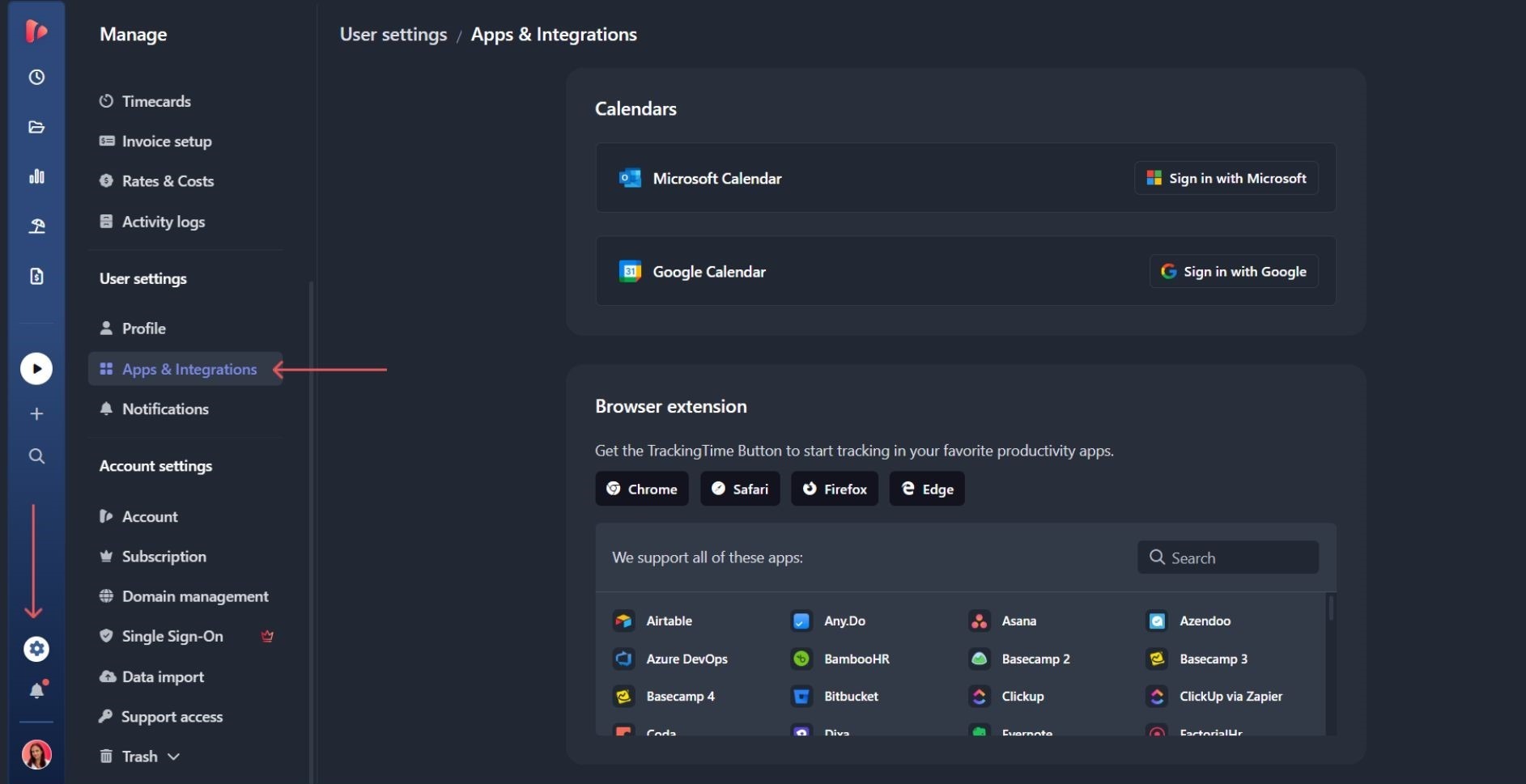Image resolution: width=1526 pixels, height=784 pixels.
Task: Click the Azendoo app icon
Action: tap(1157, 621)
